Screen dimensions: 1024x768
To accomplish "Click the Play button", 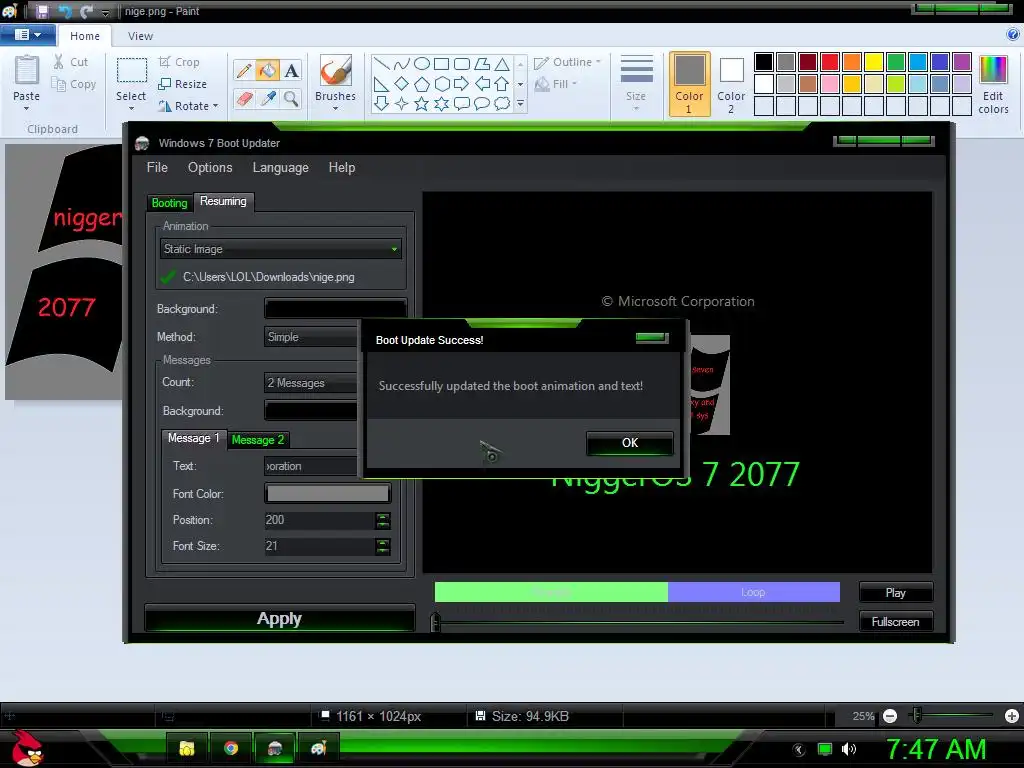I will pos(895,592).
